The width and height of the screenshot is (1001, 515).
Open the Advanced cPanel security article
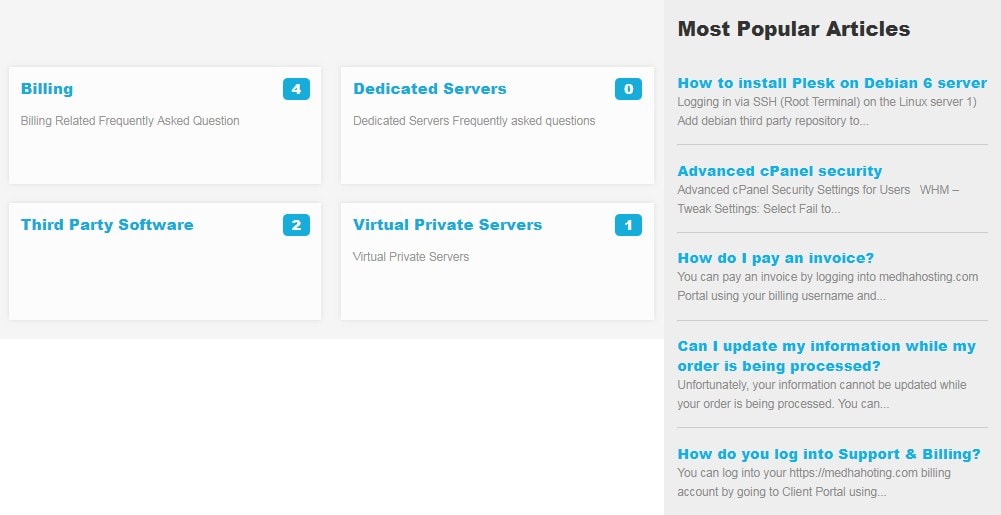click(x=779, y=171)
